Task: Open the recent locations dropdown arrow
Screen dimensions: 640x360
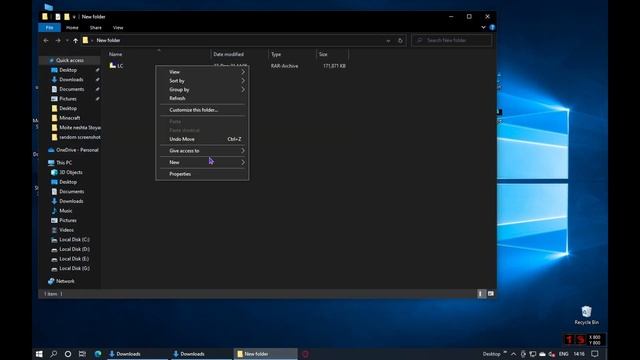Action: [67, 40]
